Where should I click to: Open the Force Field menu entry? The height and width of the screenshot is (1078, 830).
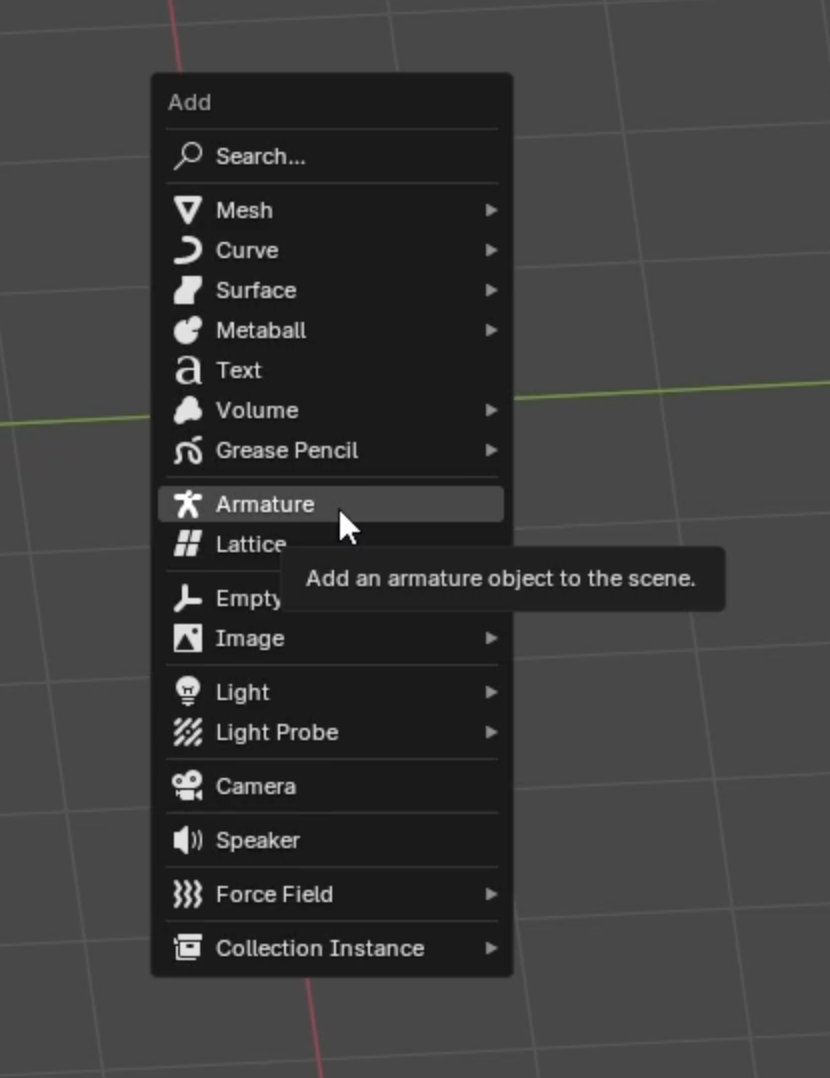coord(331,894)
